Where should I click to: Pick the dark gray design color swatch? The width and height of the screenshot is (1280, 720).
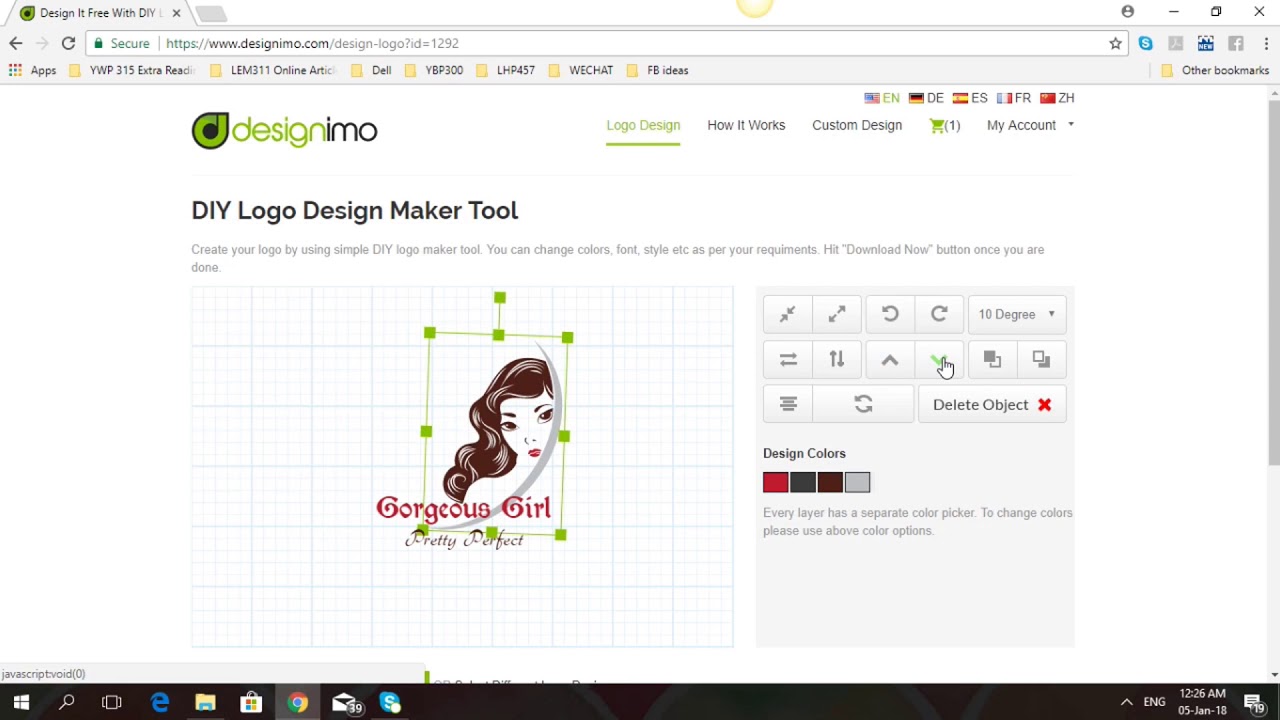click(x=803, y=483)
